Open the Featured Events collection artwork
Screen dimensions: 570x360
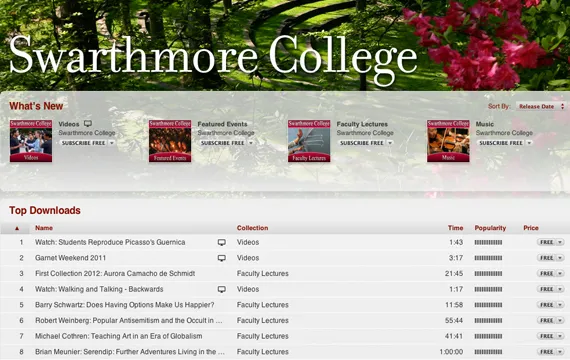click(x=170, y=141)
